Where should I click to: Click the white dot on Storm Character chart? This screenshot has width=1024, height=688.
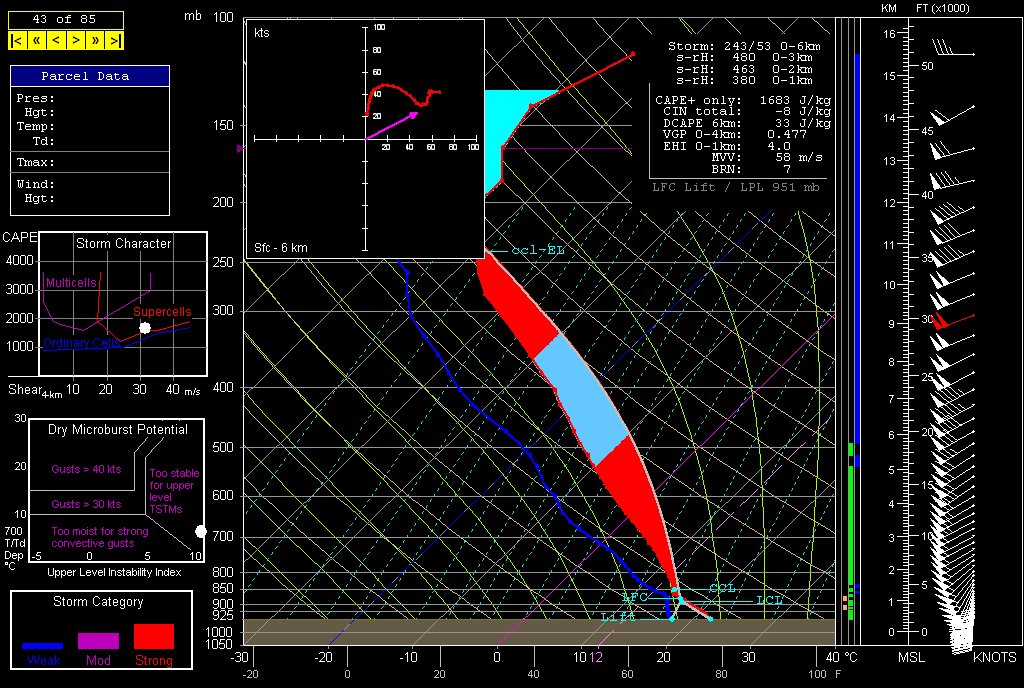tap(145, 328)
